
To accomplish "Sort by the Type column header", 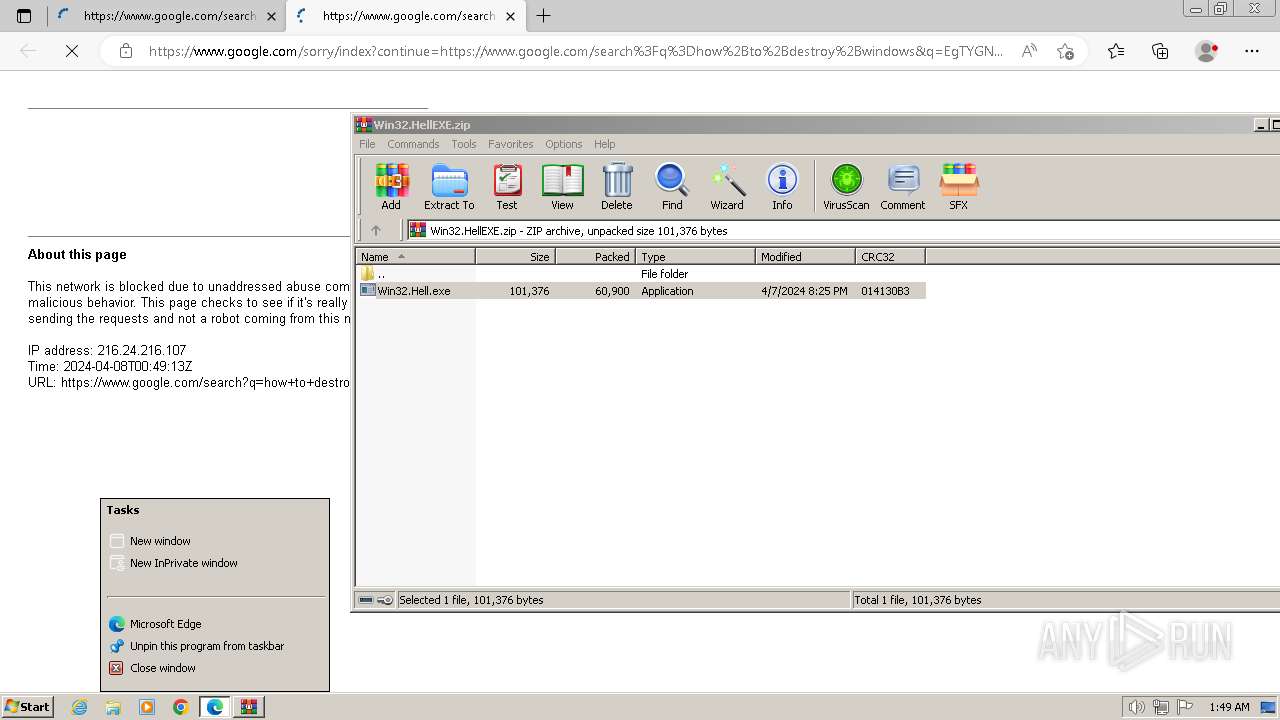I will click(695, 257).
